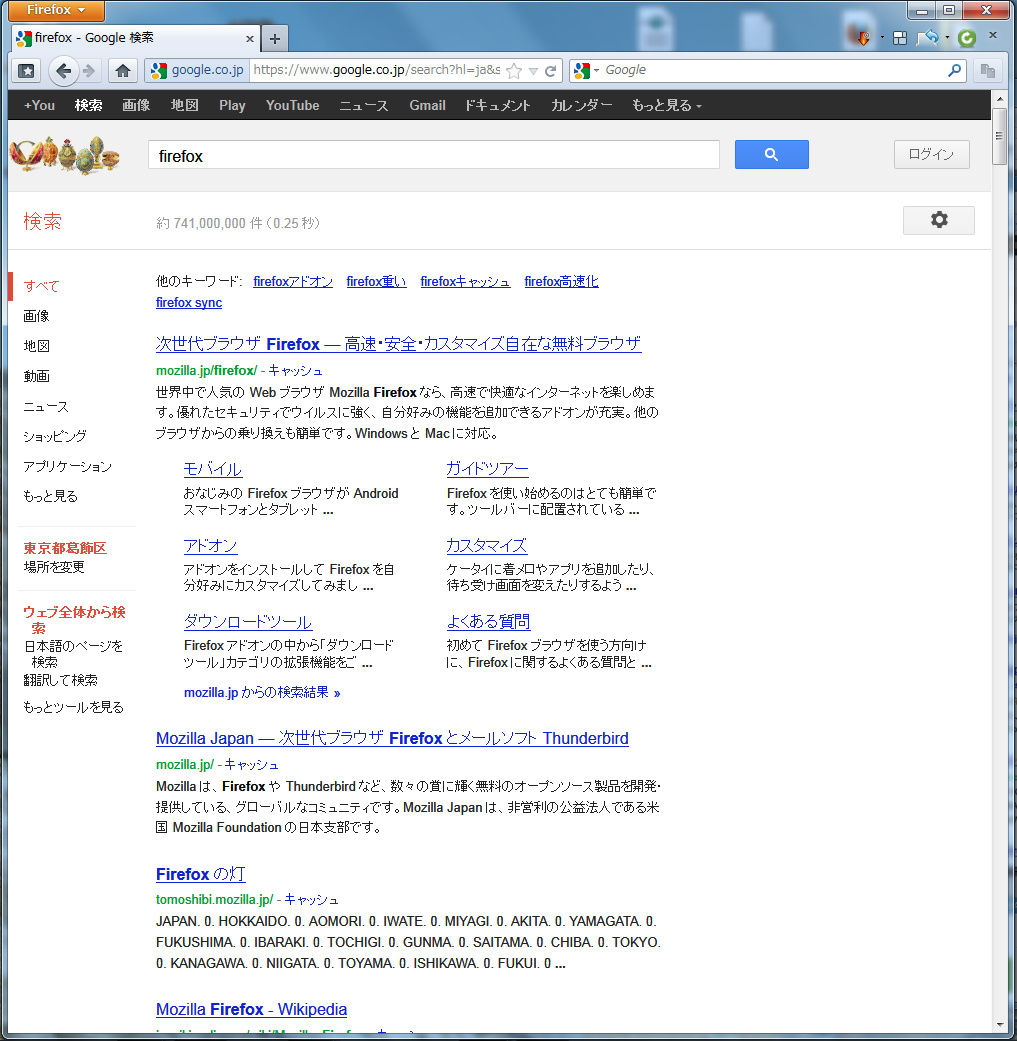Expand もっとツールを見る in sidebar

74,708
